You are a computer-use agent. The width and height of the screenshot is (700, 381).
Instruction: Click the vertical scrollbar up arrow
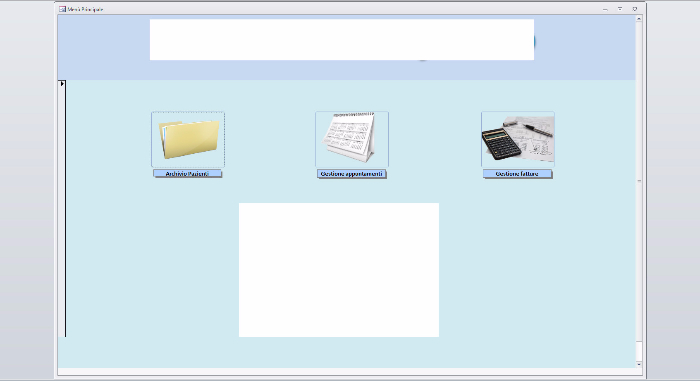(639, 19)
